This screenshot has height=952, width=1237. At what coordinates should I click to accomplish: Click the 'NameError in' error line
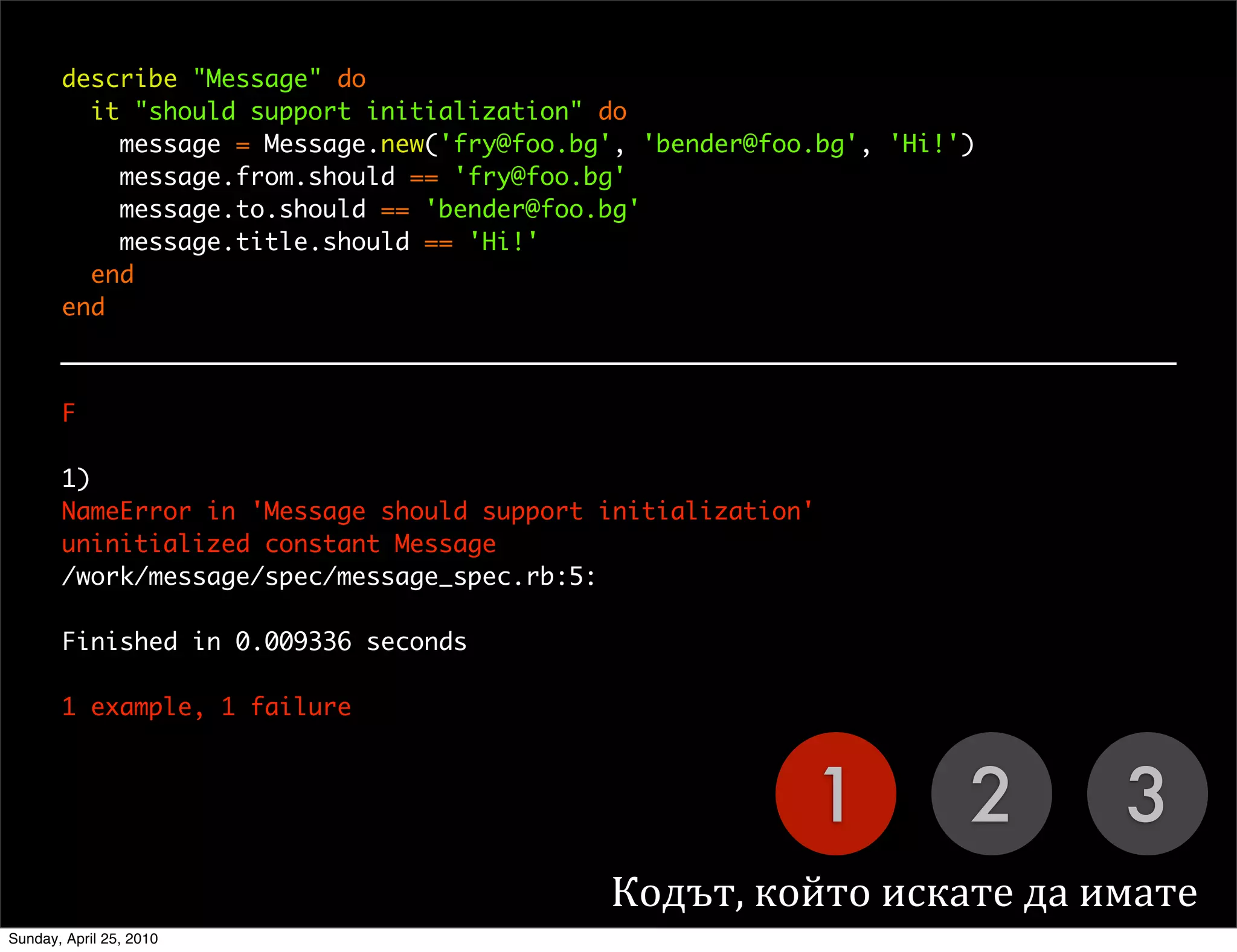(437, 512)
